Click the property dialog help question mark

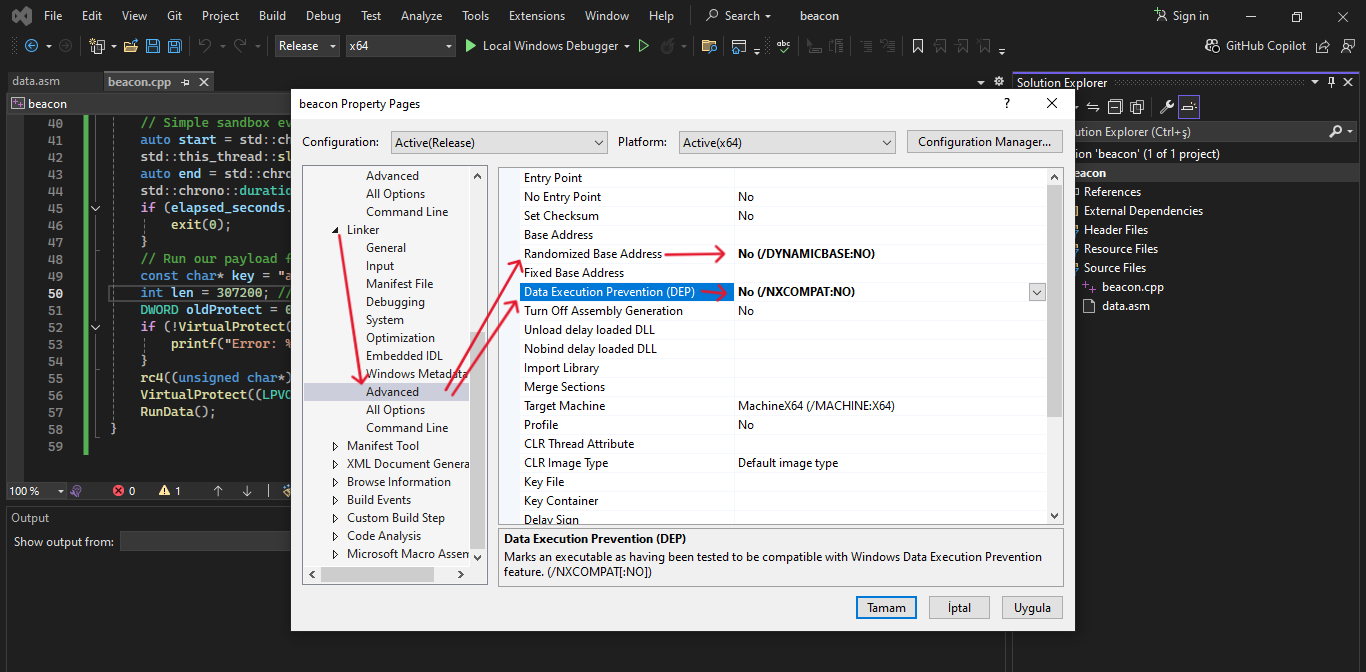[x=1006, y=103]
